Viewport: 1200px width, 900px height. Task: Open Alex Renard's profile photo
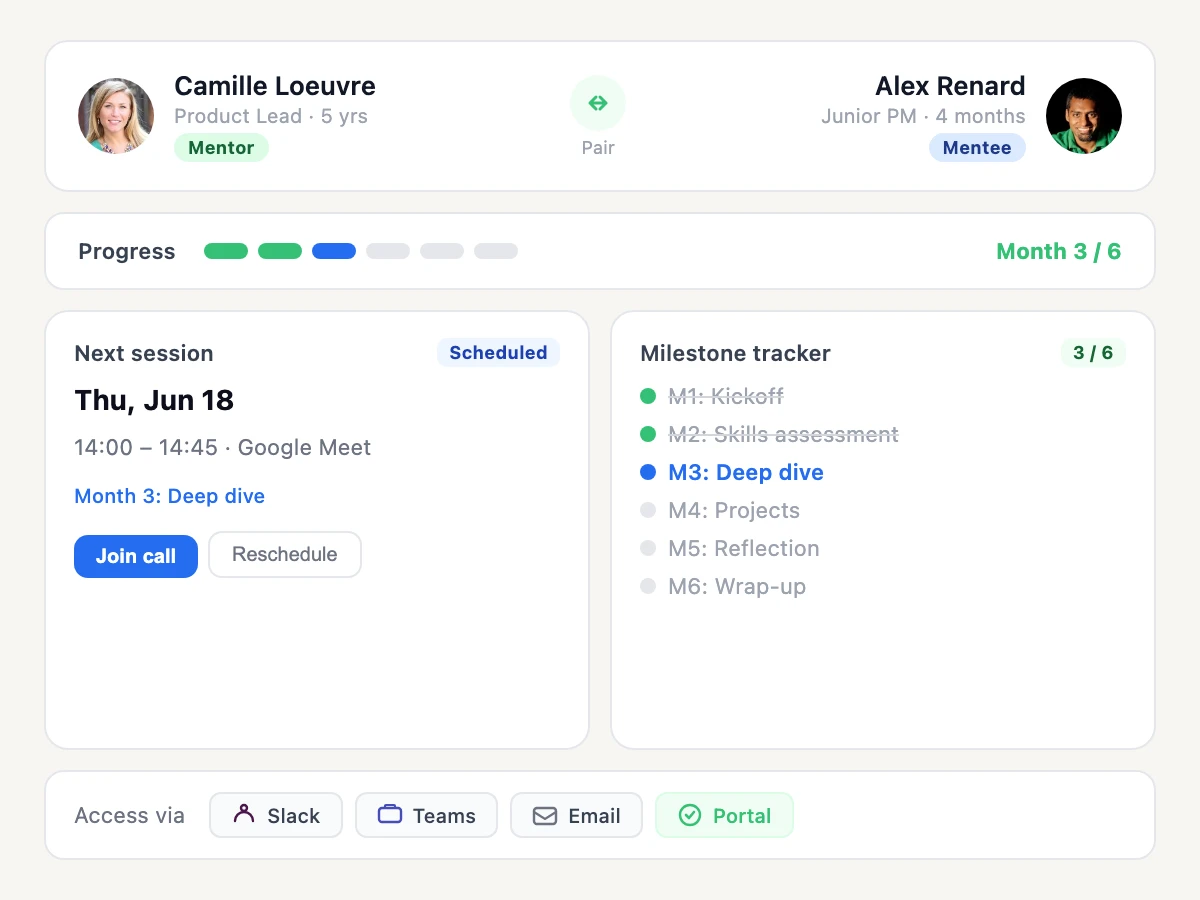(x=1084, y=116)
